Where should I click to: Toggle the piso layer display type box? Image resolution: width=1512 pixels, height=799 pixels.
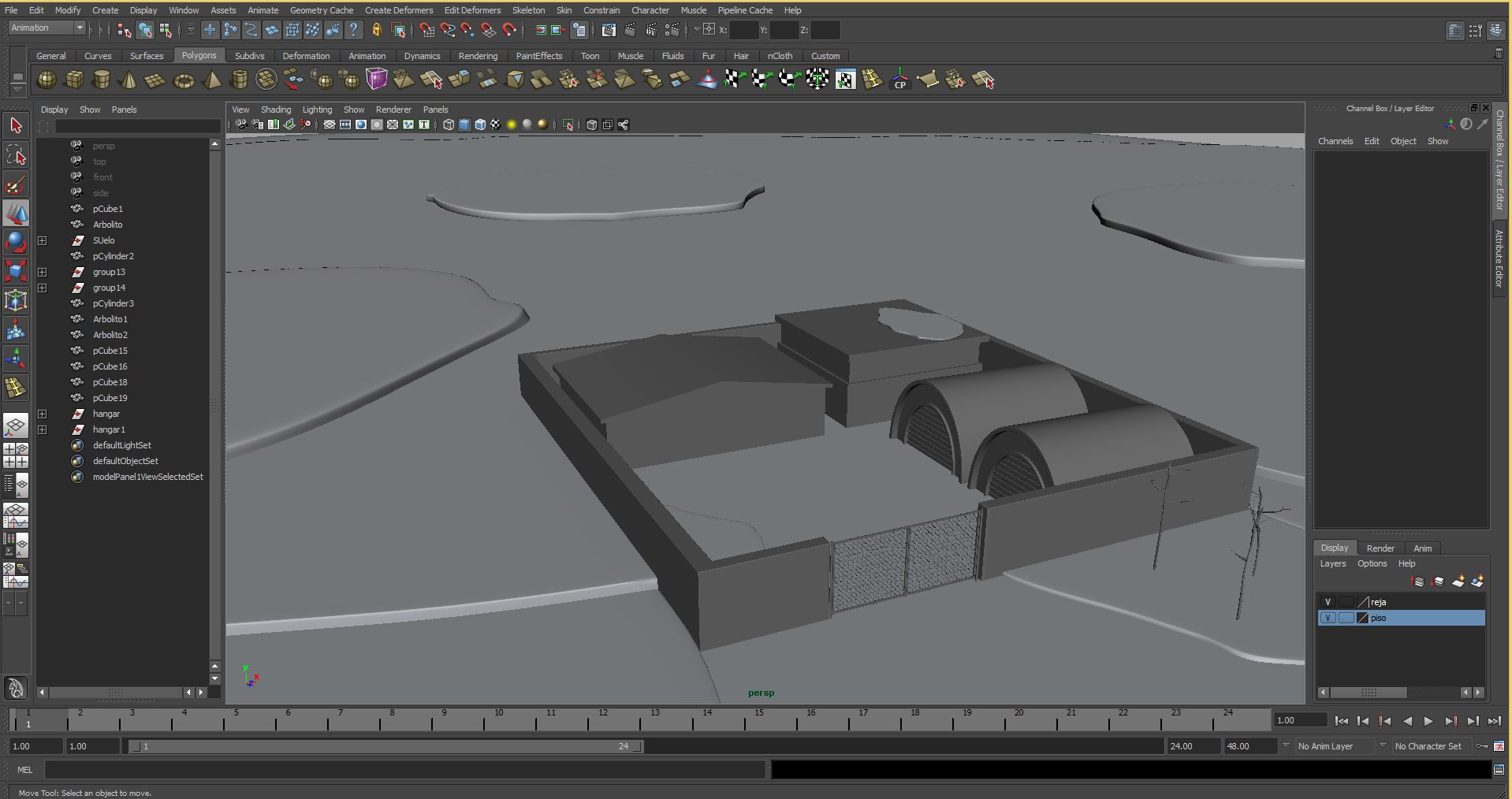(1346, 618)
